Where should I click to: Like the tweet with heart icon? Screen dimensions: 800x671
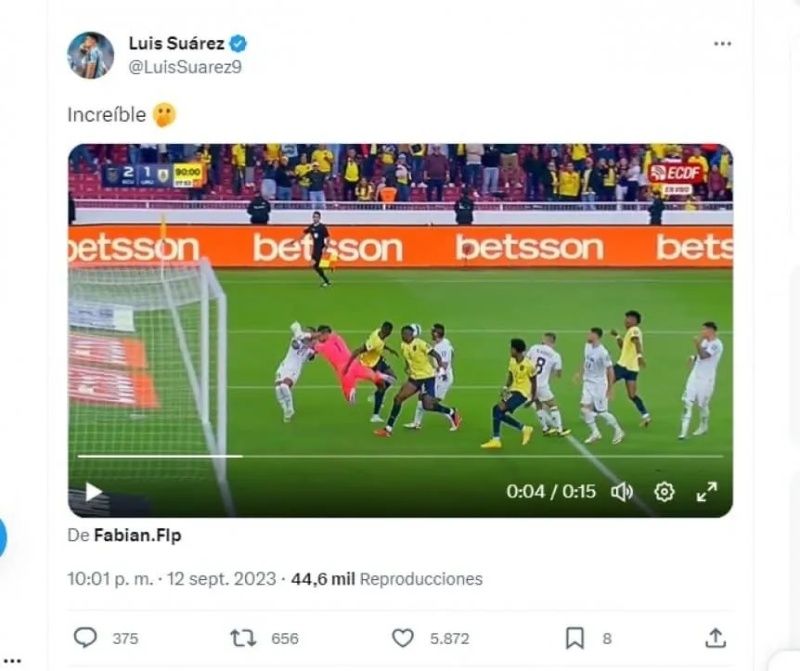(x=403, y=638)
